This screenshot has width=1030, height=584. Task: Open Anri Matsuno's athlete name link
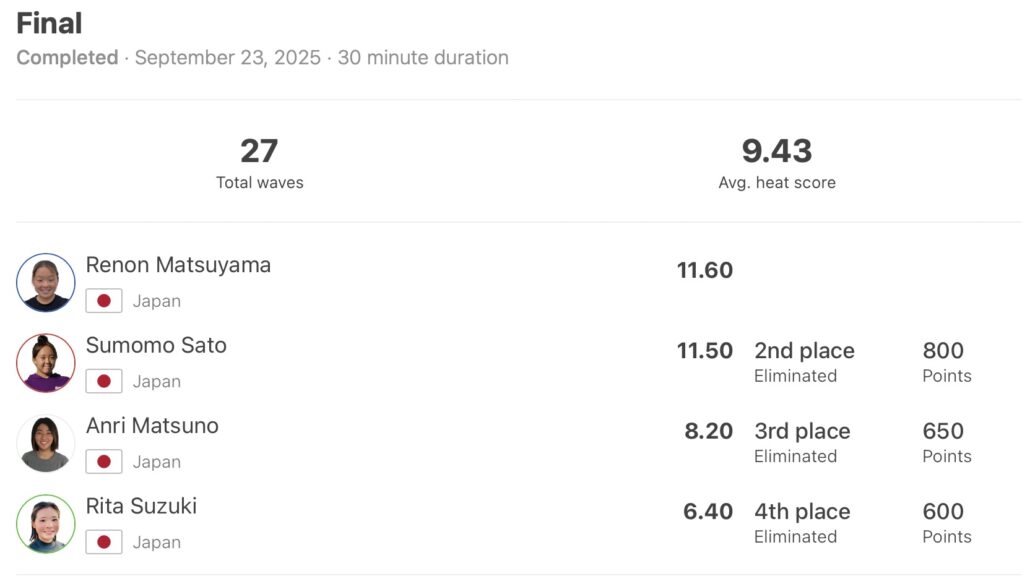152,425
